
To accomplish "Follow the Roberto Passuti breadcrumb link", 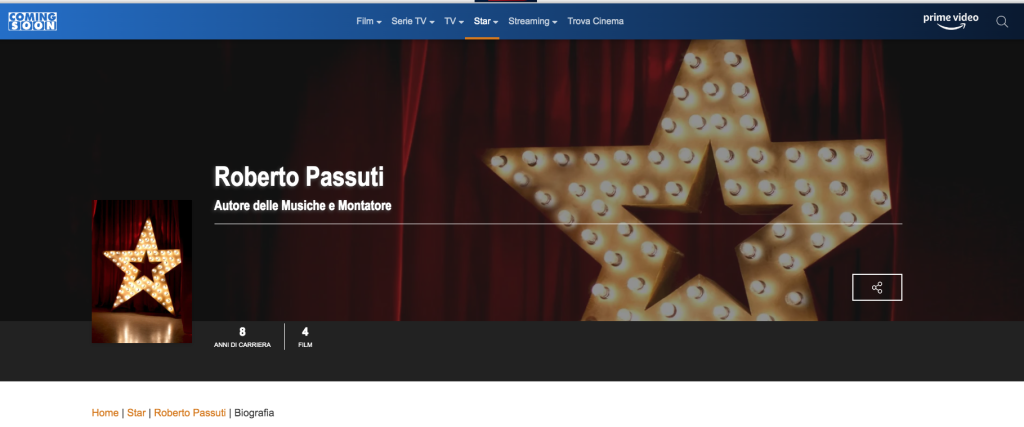I will click(x=189, y=413).
